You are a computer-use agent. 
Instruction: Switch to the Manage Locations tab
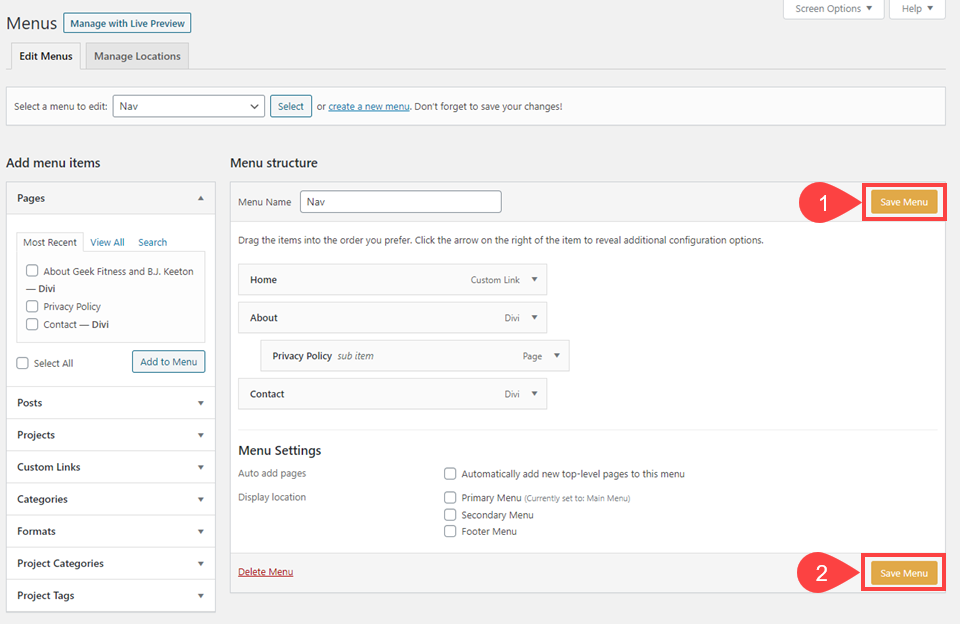coord(136,56)
